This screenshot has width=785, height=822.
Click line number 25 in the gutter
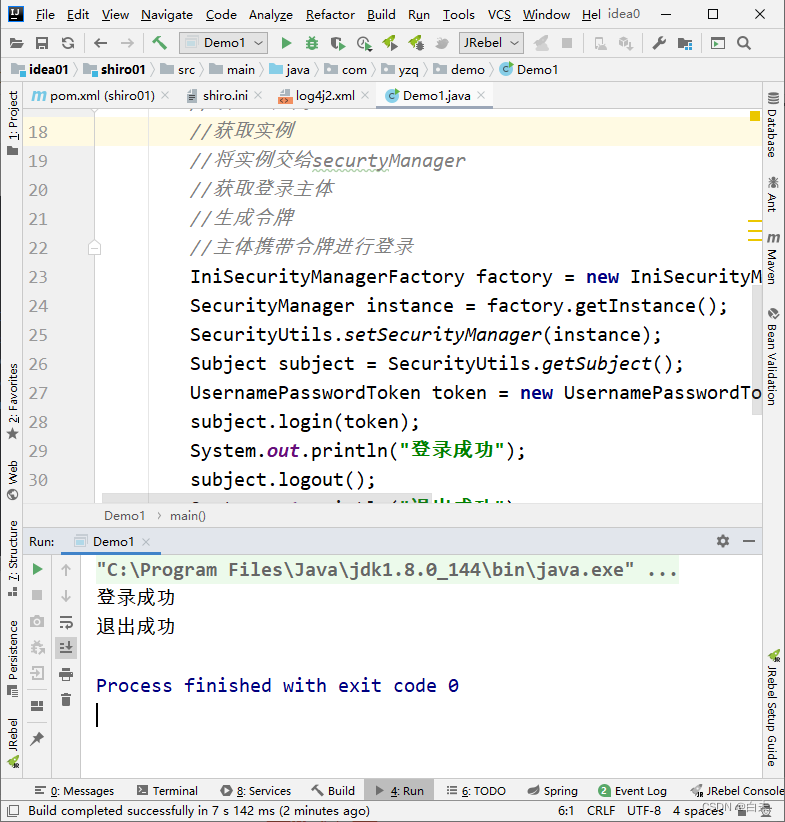pyautogui.click(x=38, y=335)
